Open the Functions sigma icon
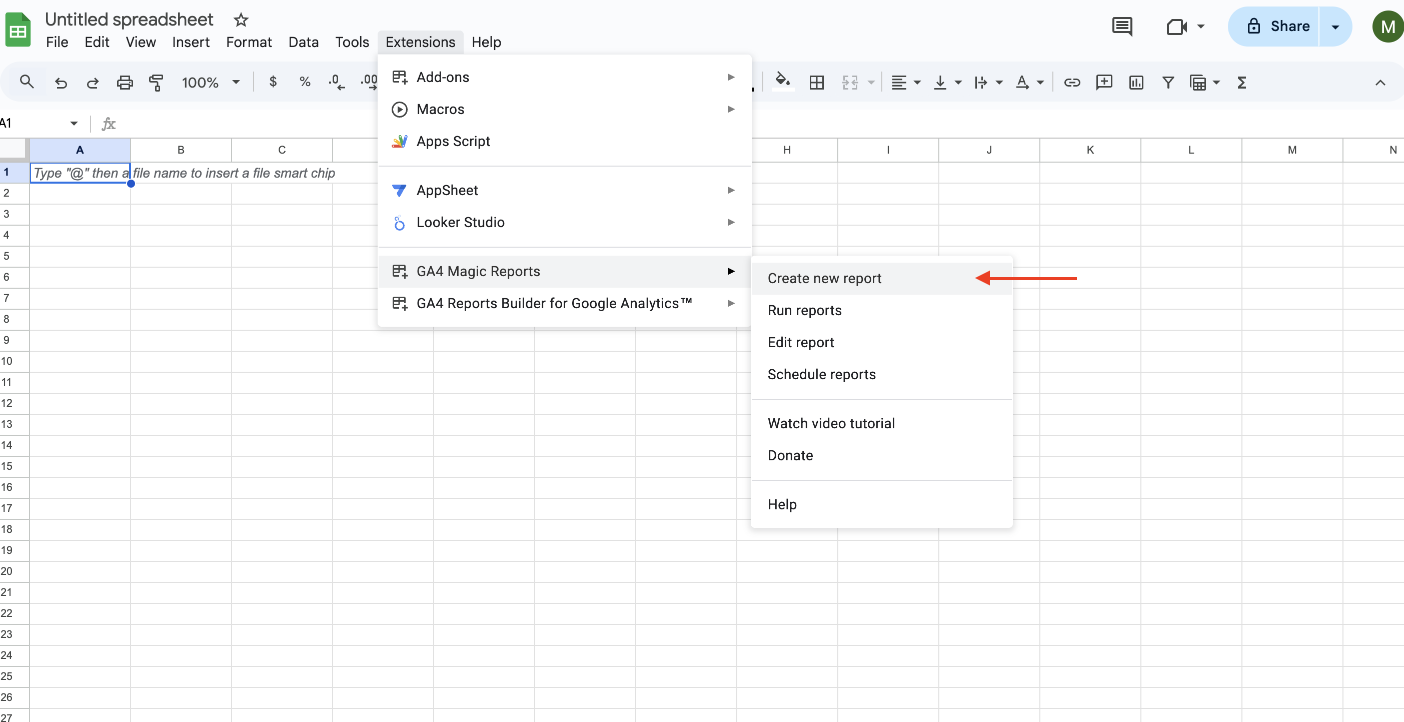 pos(1242,83)
